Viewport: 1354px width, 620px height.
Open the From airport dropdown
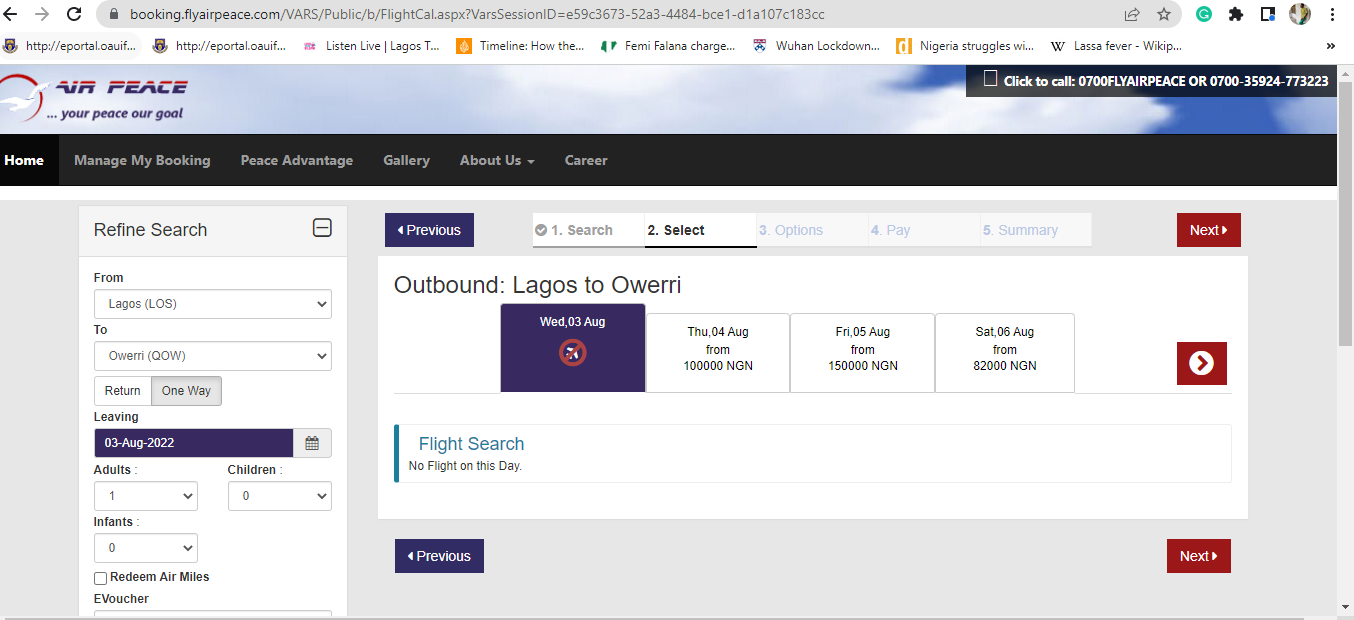213,304
